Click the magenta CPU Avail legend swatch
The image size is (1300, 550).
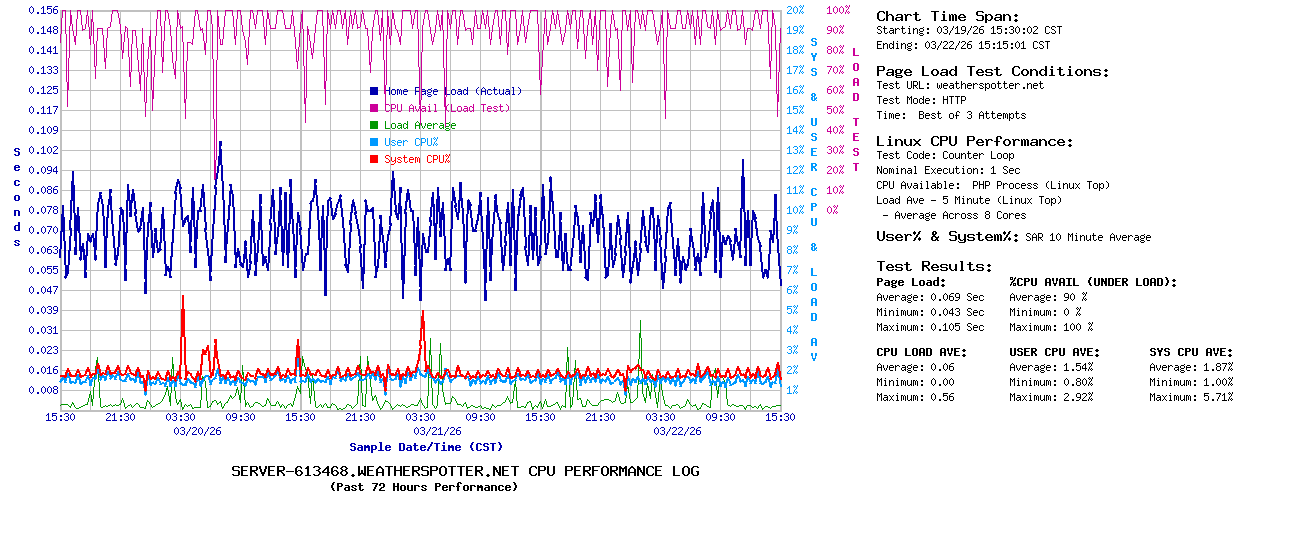pos(374,108)
